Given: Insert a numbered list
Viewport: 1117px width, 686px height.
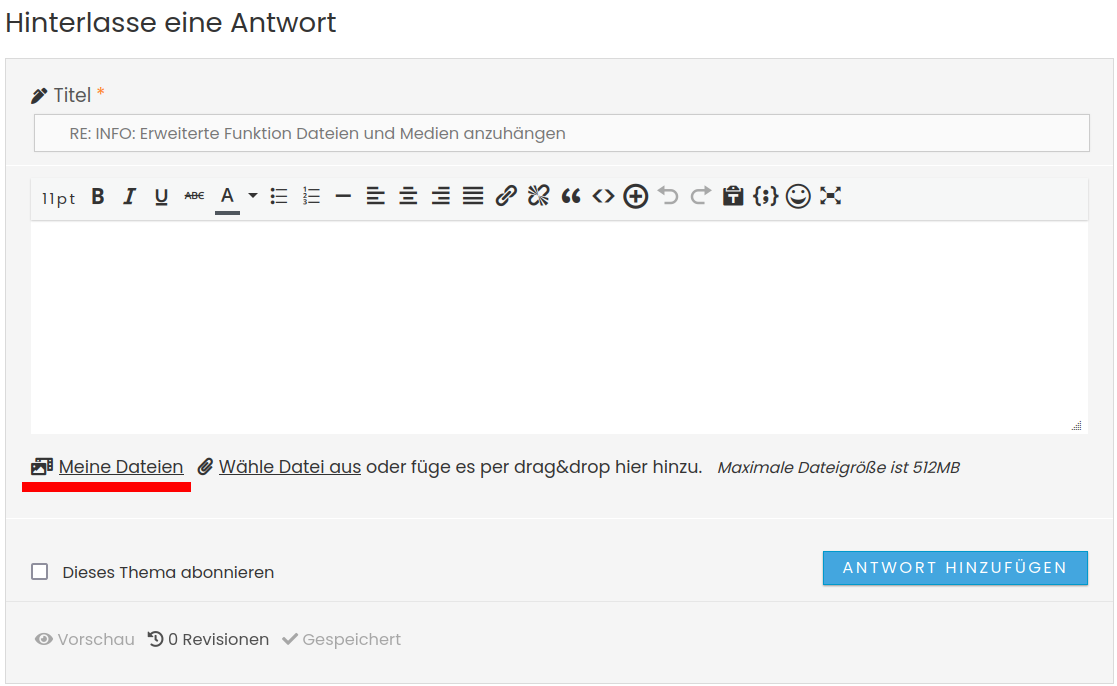Looking at the screenshot, I should (312, 197).
